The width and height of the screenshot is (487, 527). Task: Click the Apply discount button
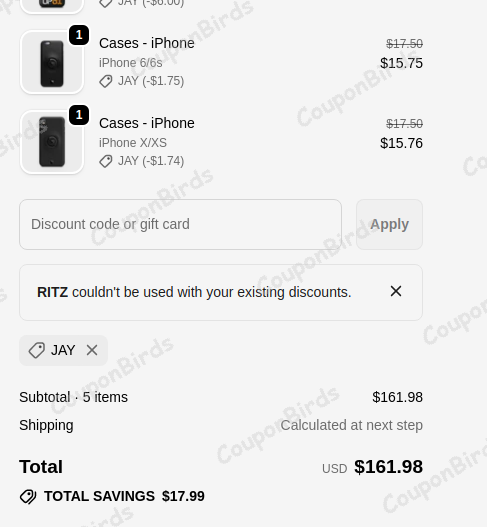coord(389,224)
